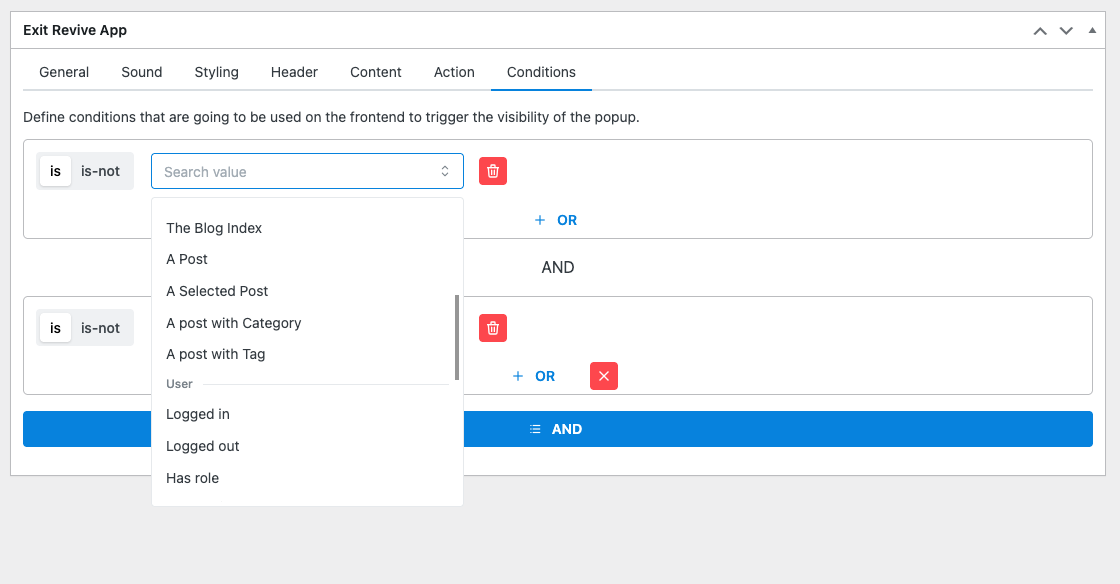Screen dimensions: 1120x584
Task: Move the Exit Revive App panel down
Action: tap(1066, 31)
